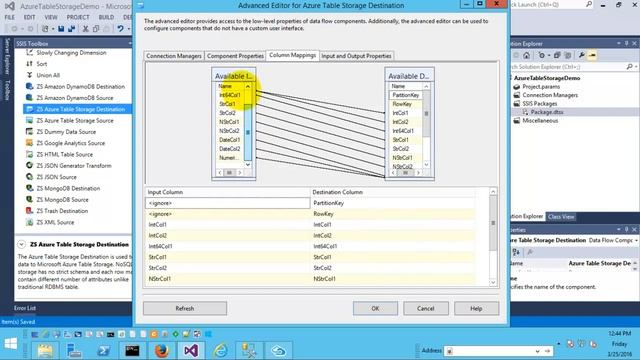Click the NStrCol1 destination column grid cell
Screen dimensions: 640x360
[x=392, y=279]
